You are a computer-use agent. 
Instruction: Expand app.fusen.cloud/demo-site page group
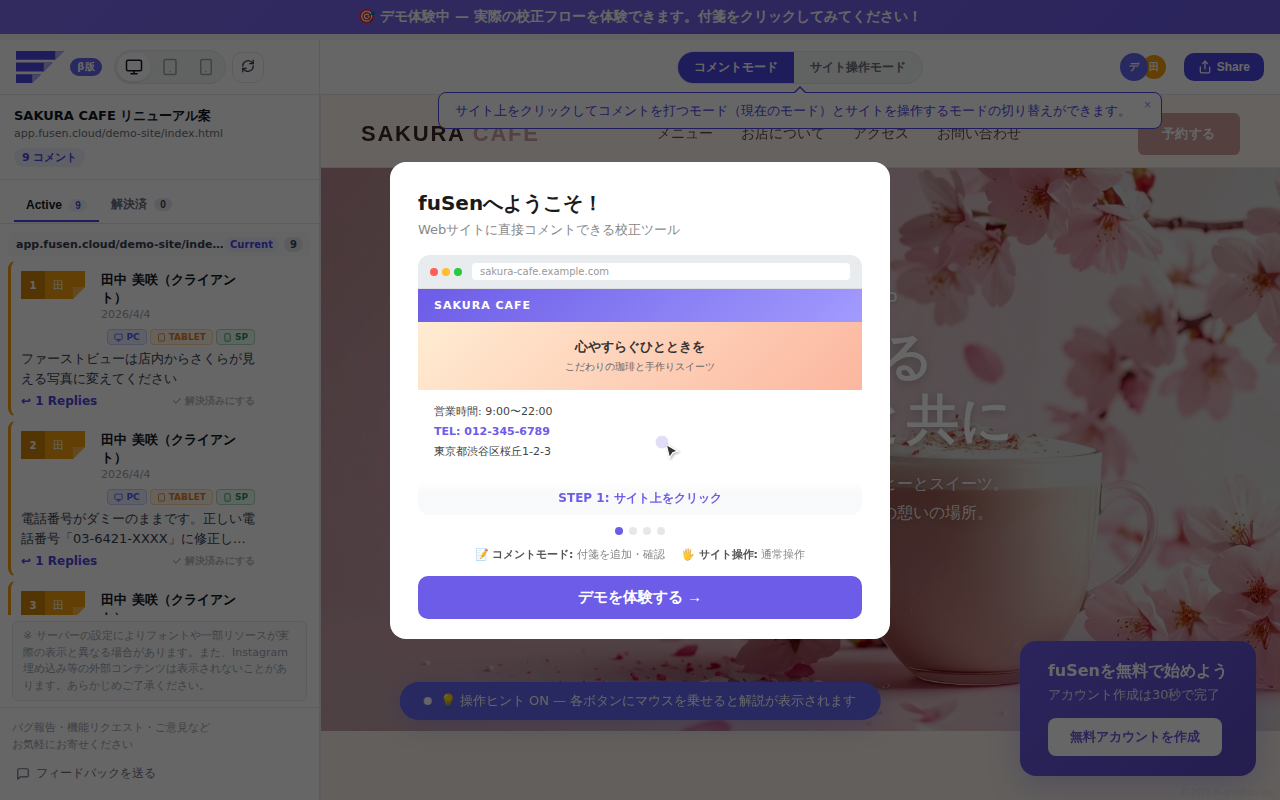(159, 244)
